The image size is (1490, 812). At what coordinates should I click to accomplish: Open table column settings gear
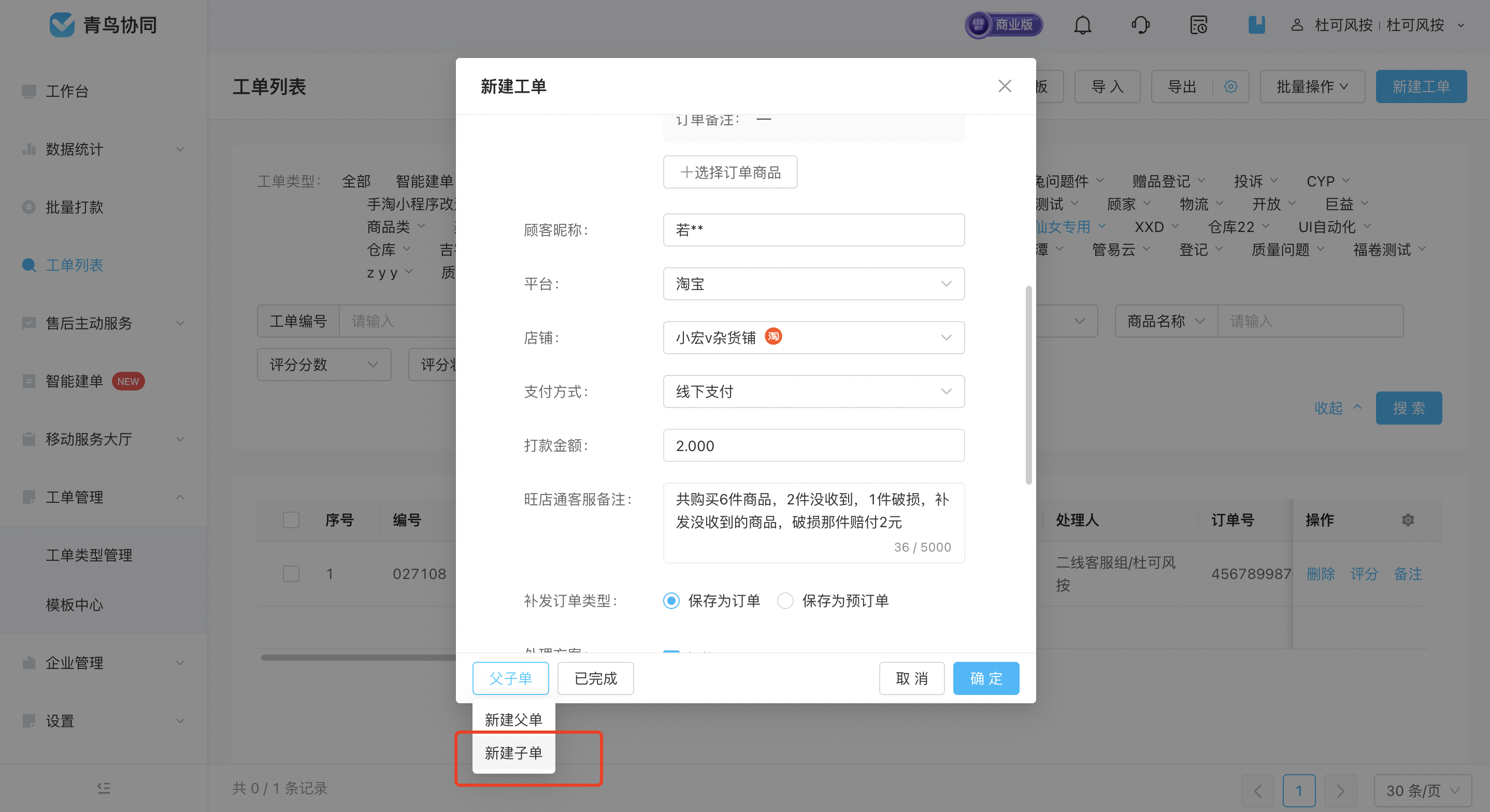(1408, 520)
